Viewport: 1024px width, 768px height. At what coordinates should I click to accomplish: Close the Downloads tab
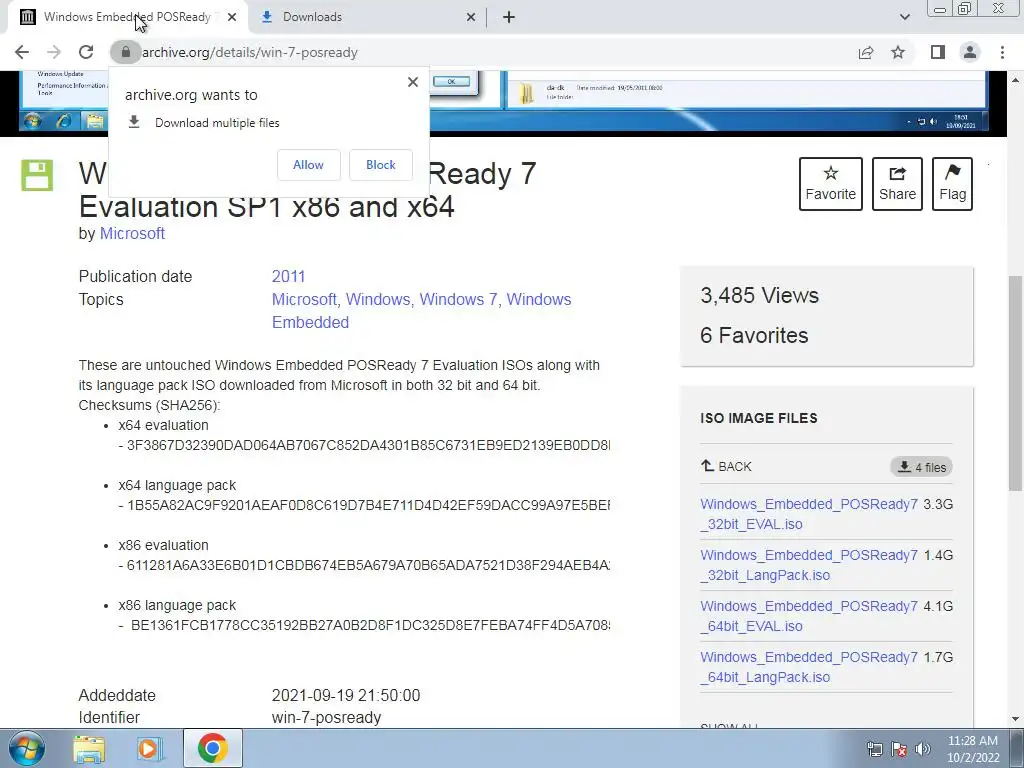click(x=471, y=17)
